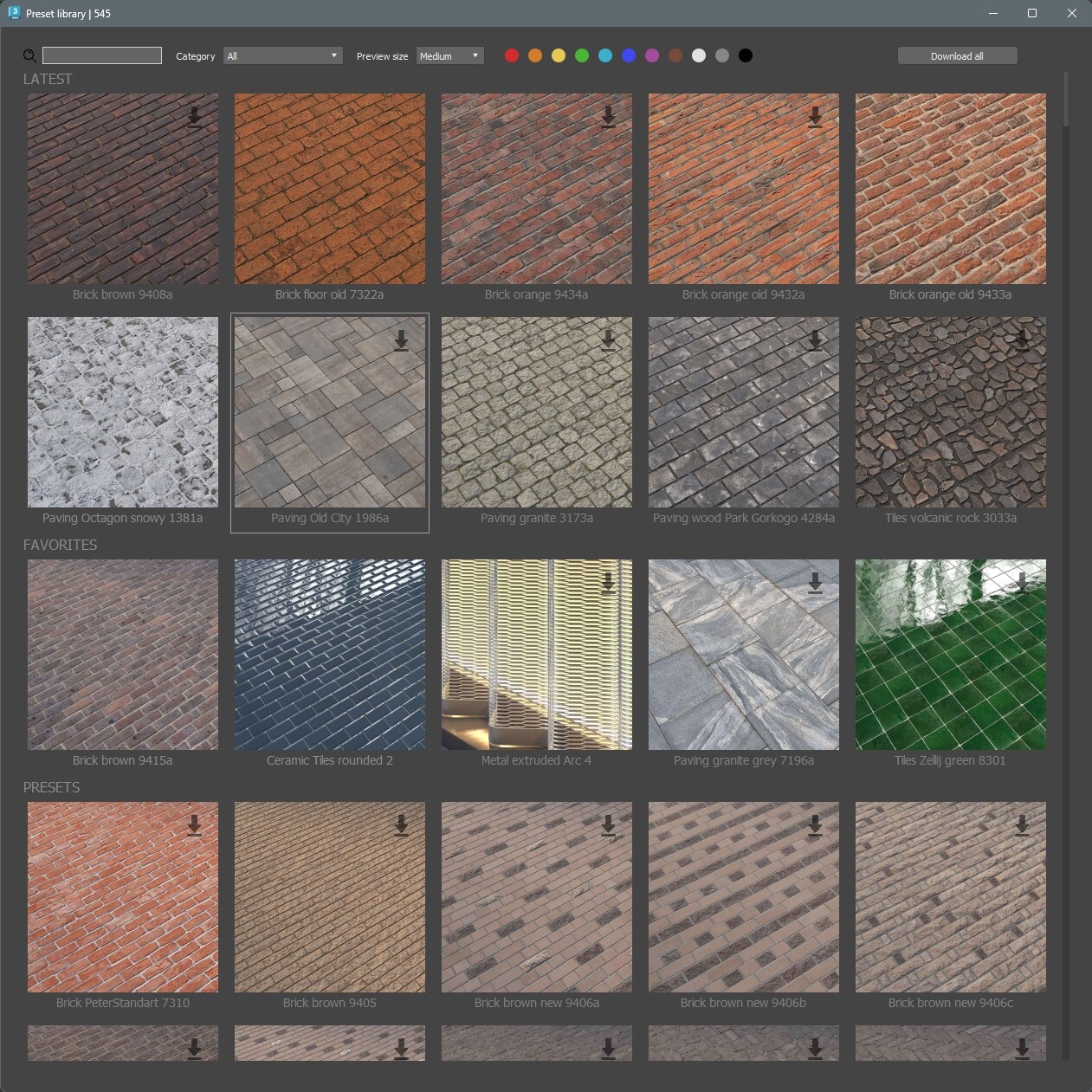
Task: Click in the search input field
Action: pos(102,55)
